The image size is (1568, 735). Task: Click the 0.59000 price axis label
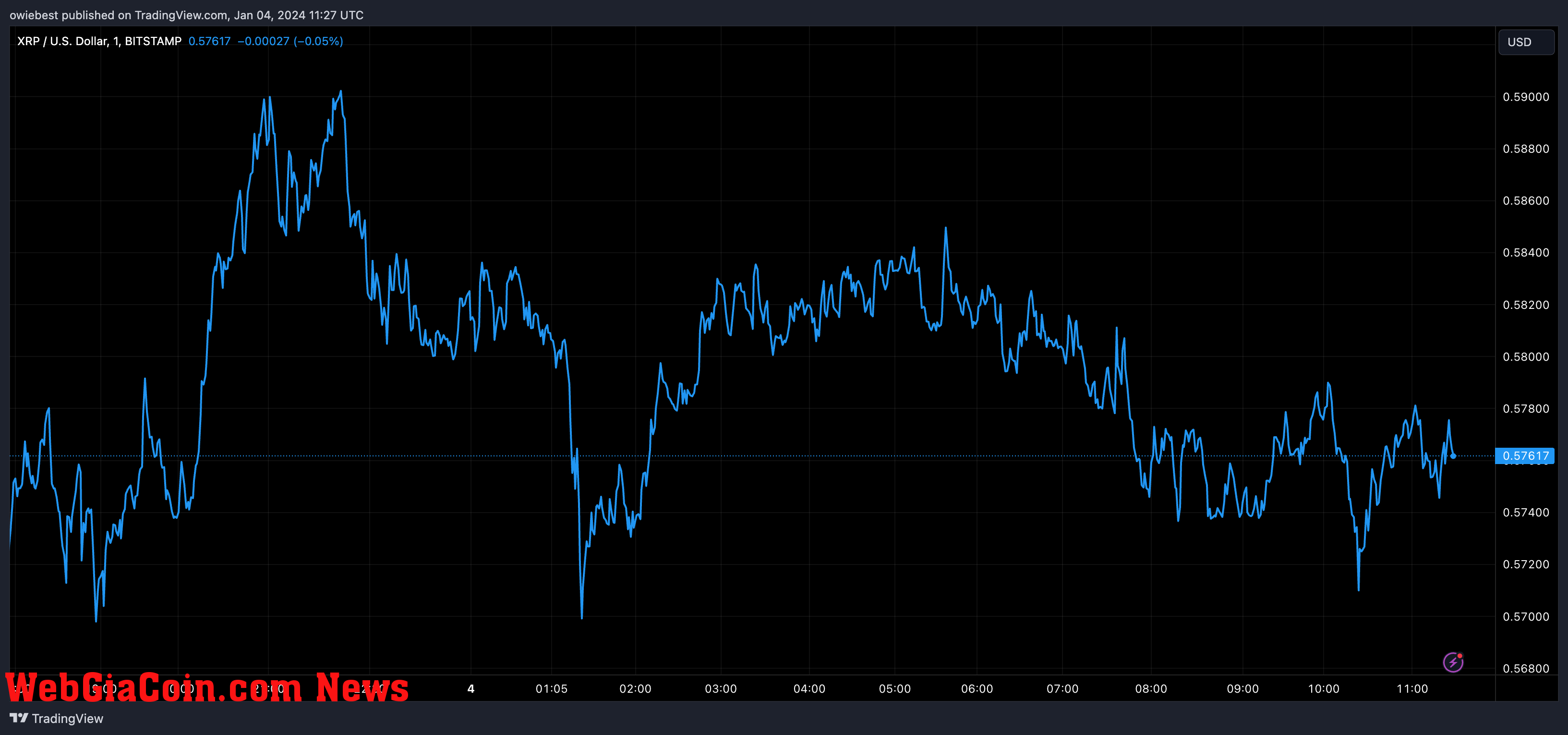1526,97
